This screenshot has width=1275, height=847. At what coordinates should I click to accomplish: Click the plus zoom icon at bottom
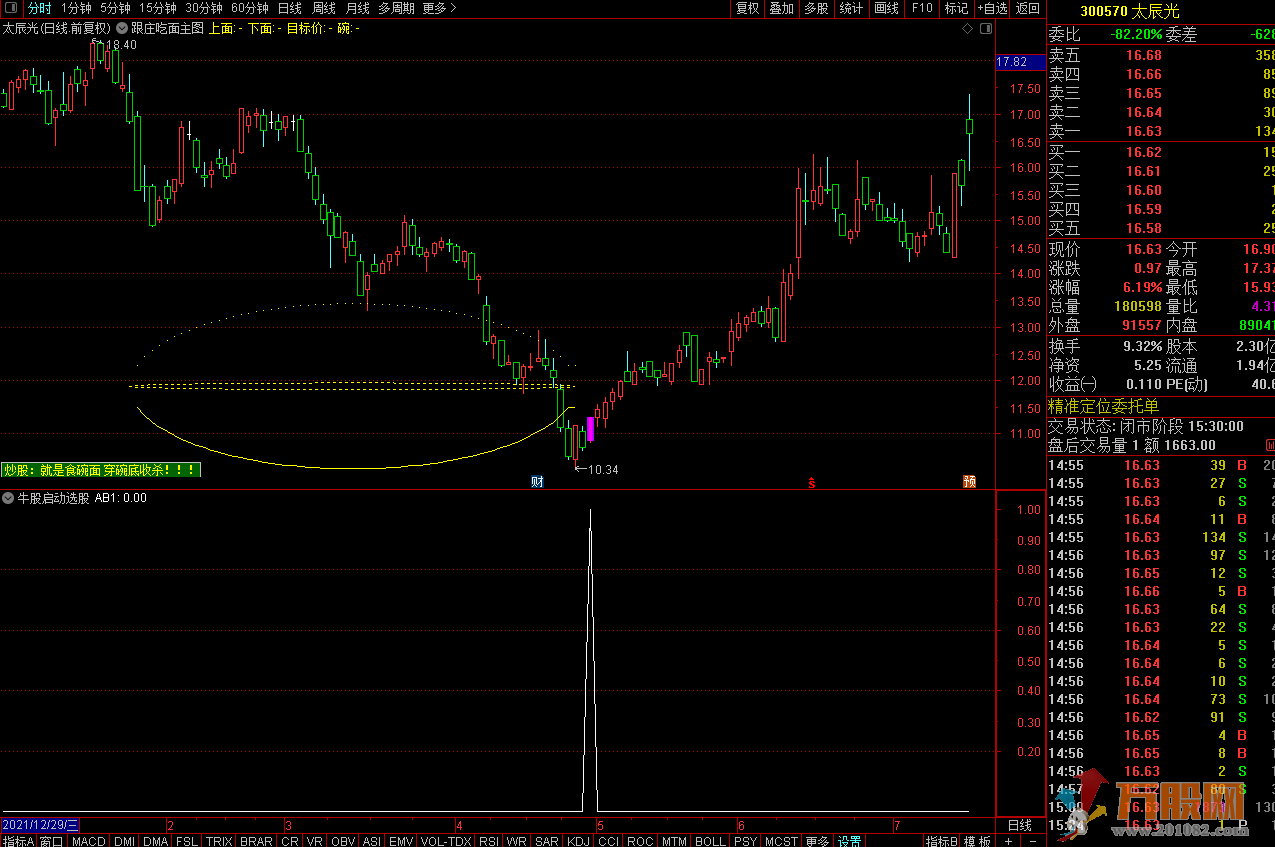[1008, 842]
